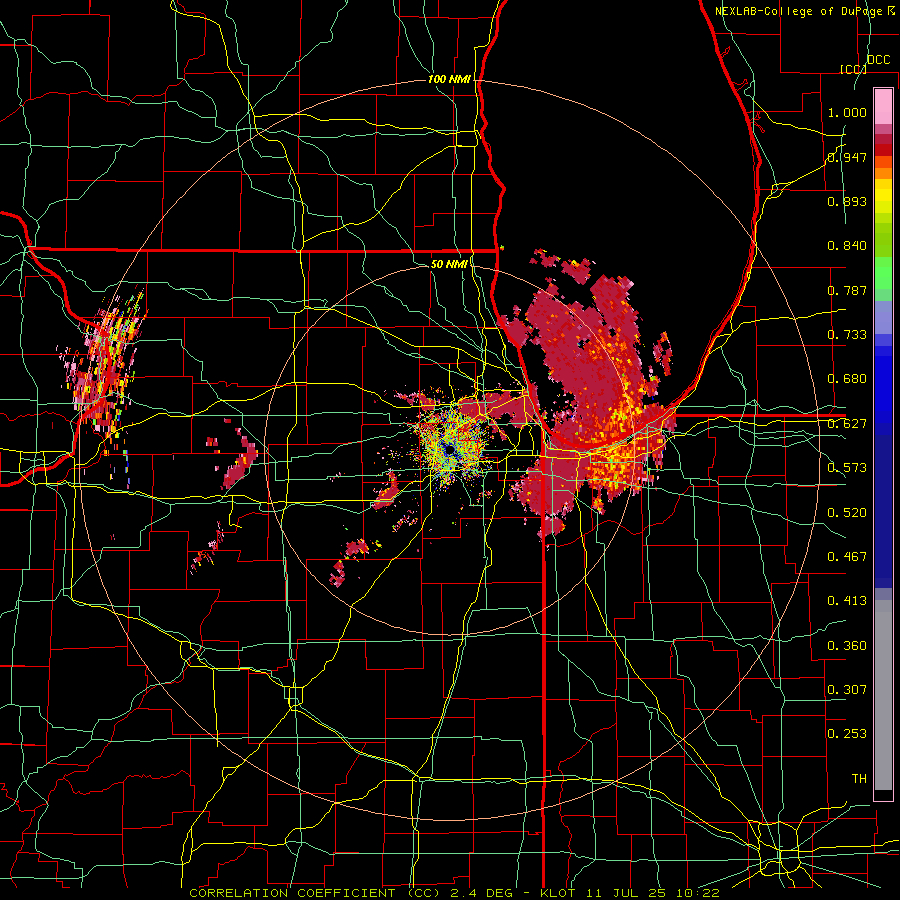Click the 2.4 DEG elevation angle text
Image resolution: width=900 pixels, height=900 pixels.
pyautogui.click(x=482, y=893)
